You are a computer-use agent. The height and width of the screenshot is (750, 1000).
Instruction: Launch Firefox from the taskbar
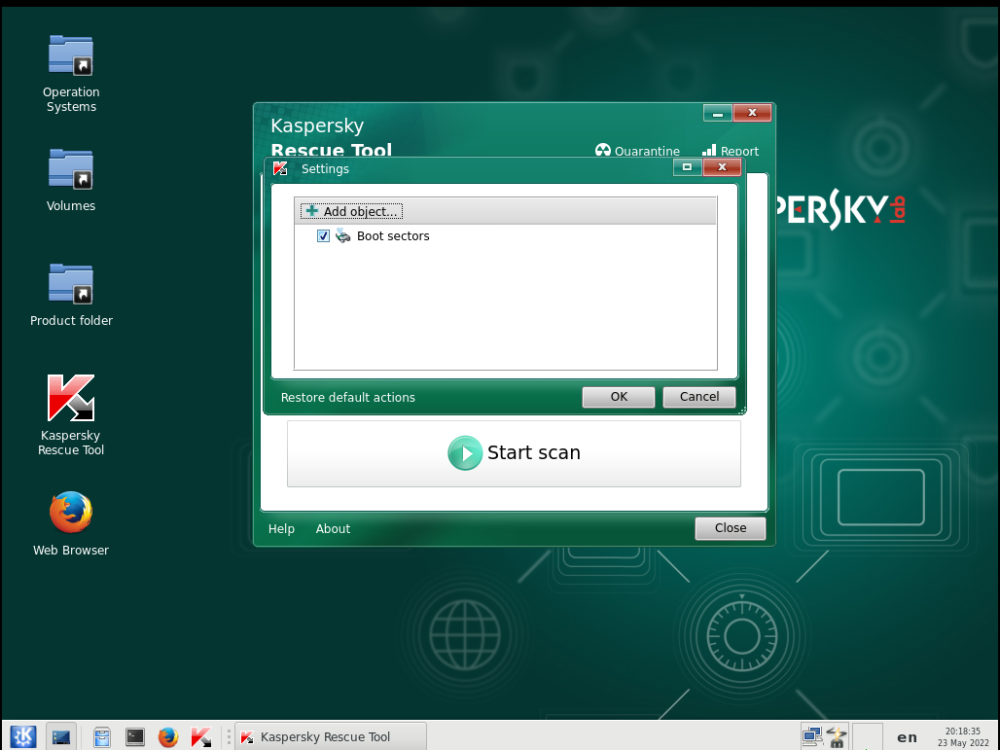pyautogui.click(x=168, y=737)
